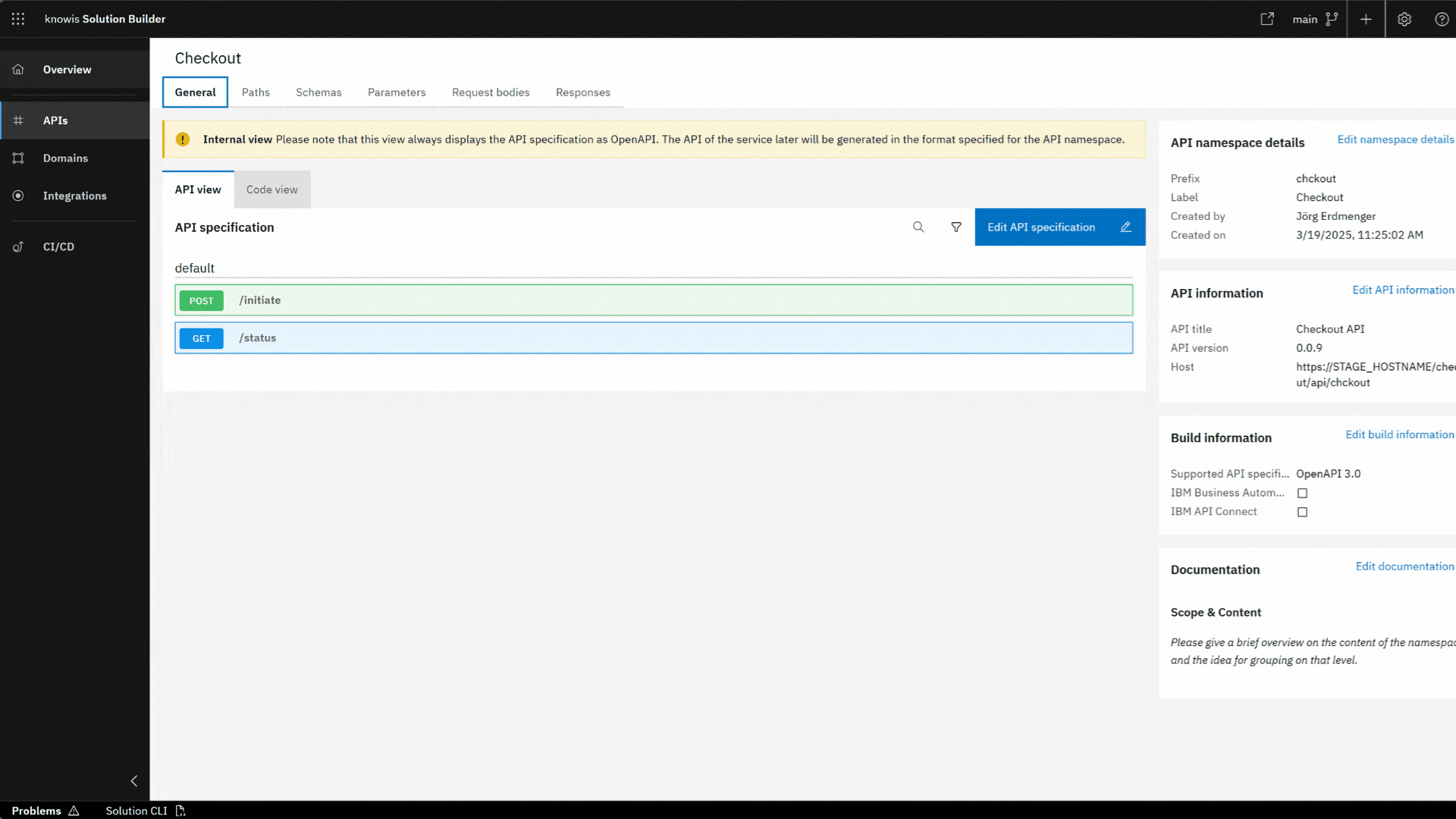Viewport: 1456px width, 819px height.
Task: Enable the IBM Business Automation checkbox
Action: tap(1302, 493)
